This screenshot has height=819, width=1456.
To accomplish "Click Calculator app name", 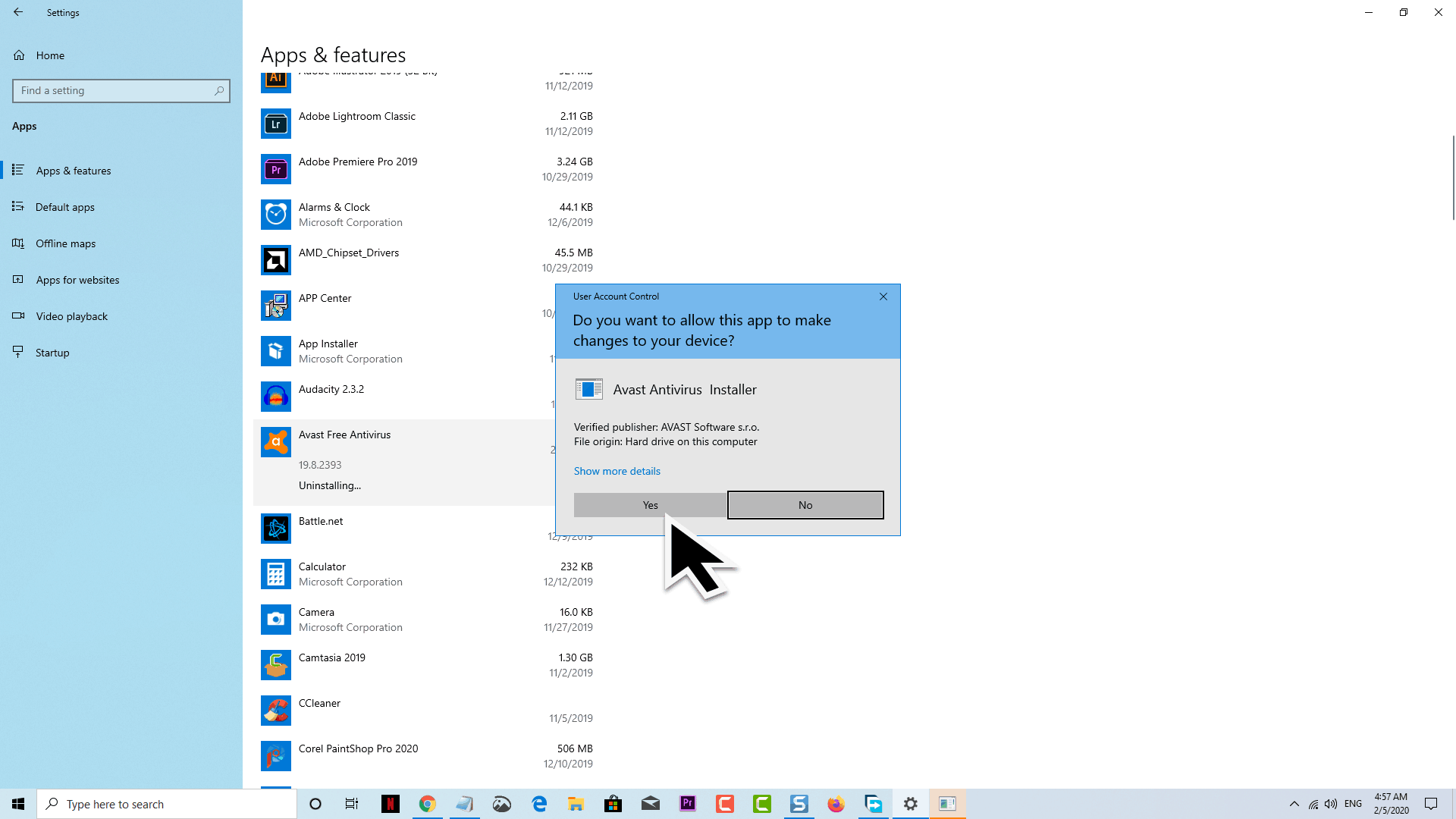I will 322,566.
